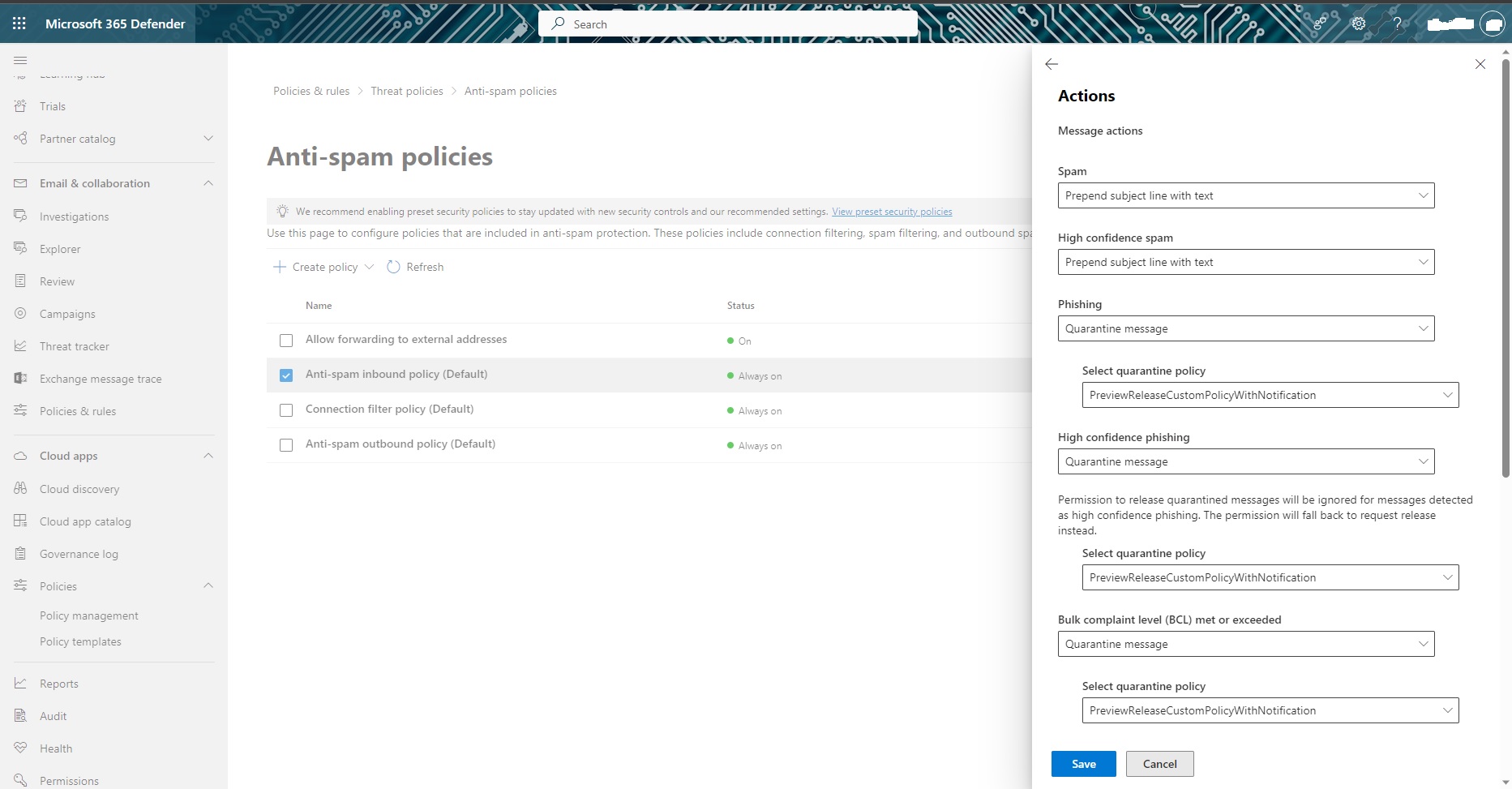Click the Review clipboard icon
The width and height of the screenshot is (1512, 789).
coord(20,281)
